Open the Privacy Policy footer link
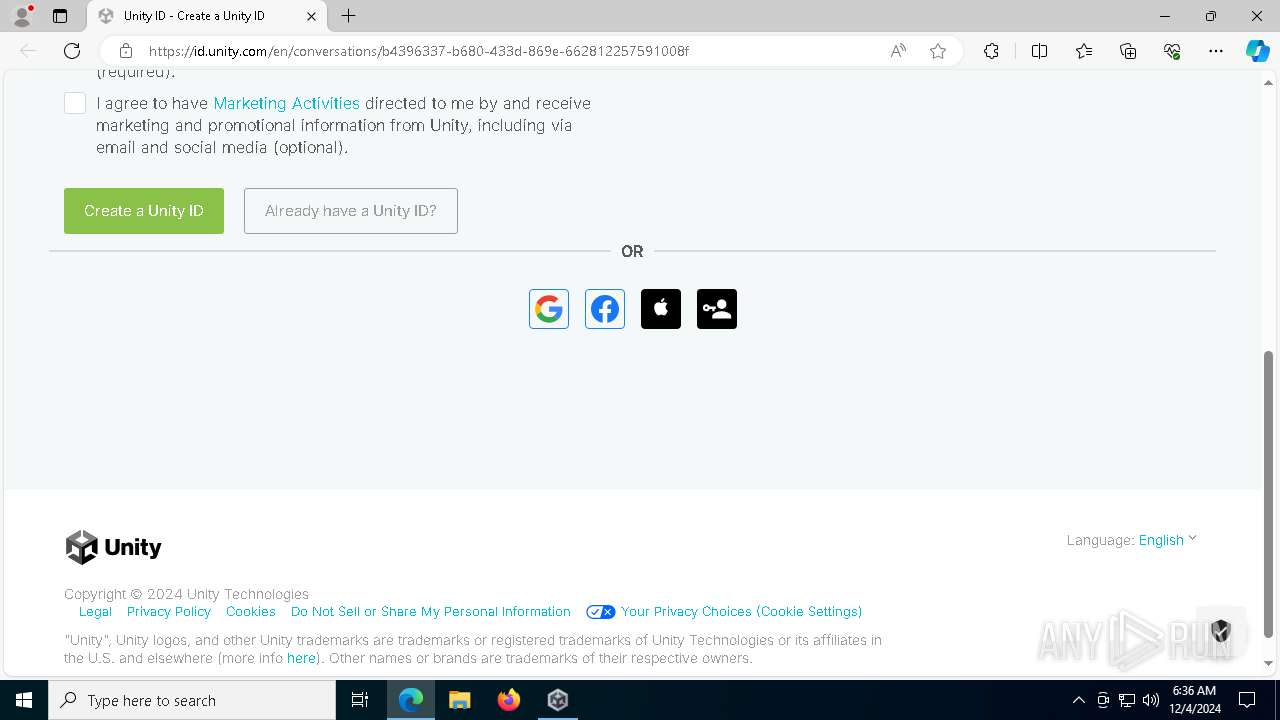 point(169,611)
